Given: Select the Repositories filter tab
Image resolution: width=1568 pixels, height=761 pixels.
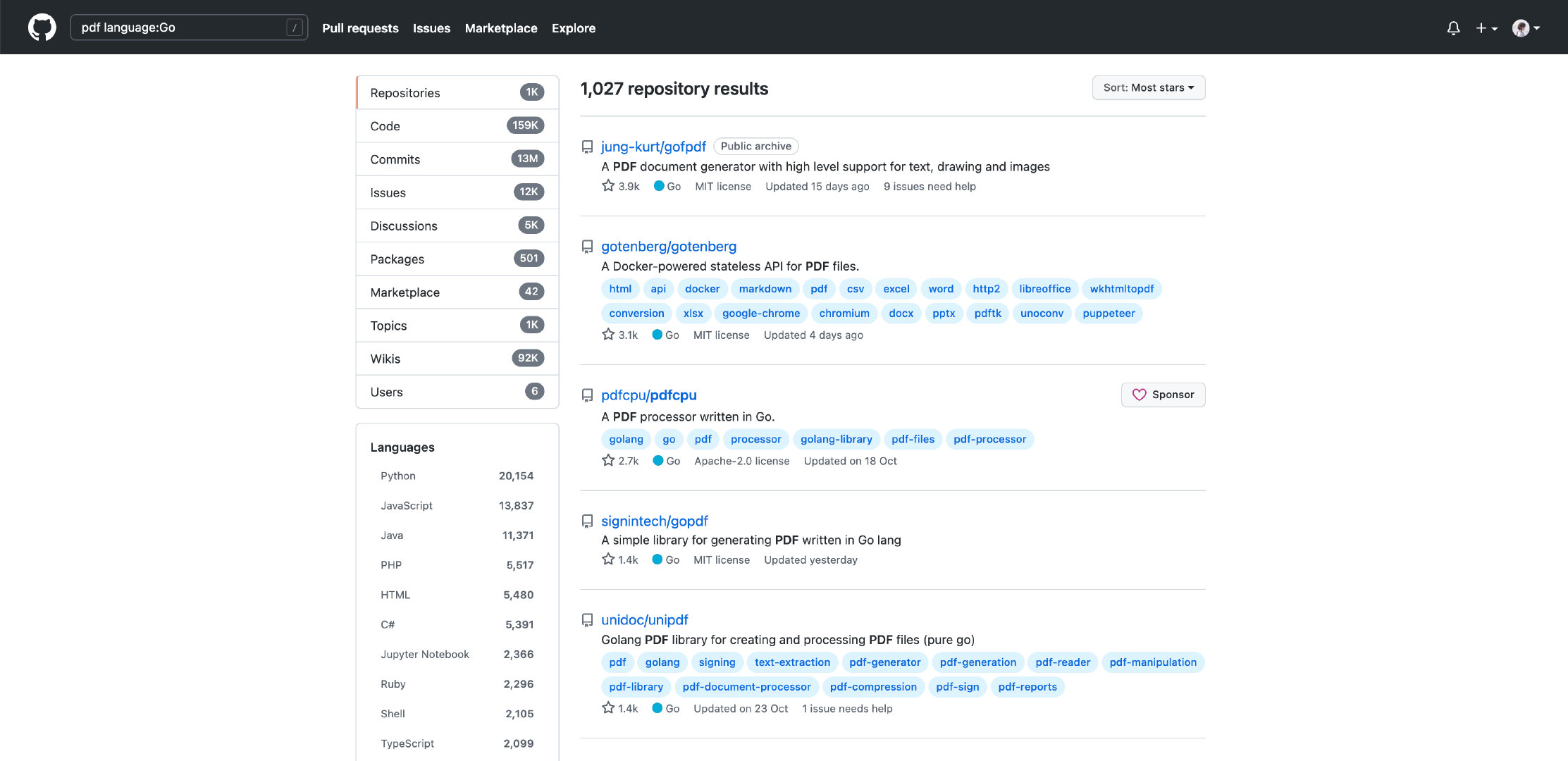Looking at the screenshot, I should 456,93.
